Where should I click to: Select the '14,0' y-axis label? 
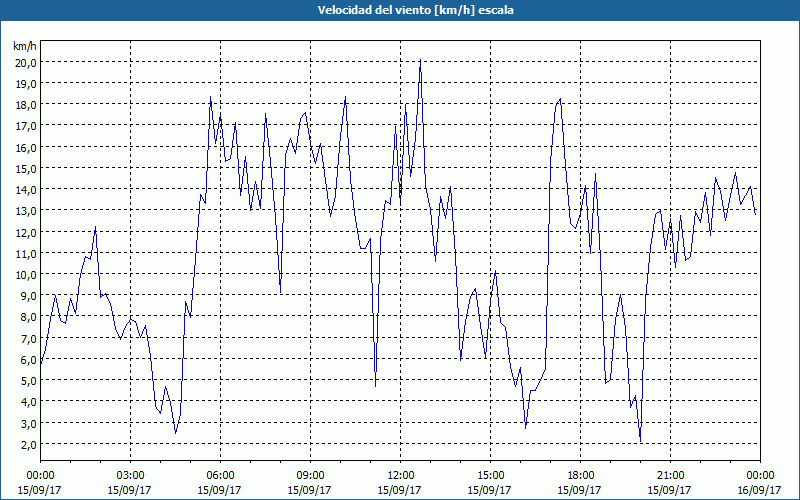coord(26,190)
